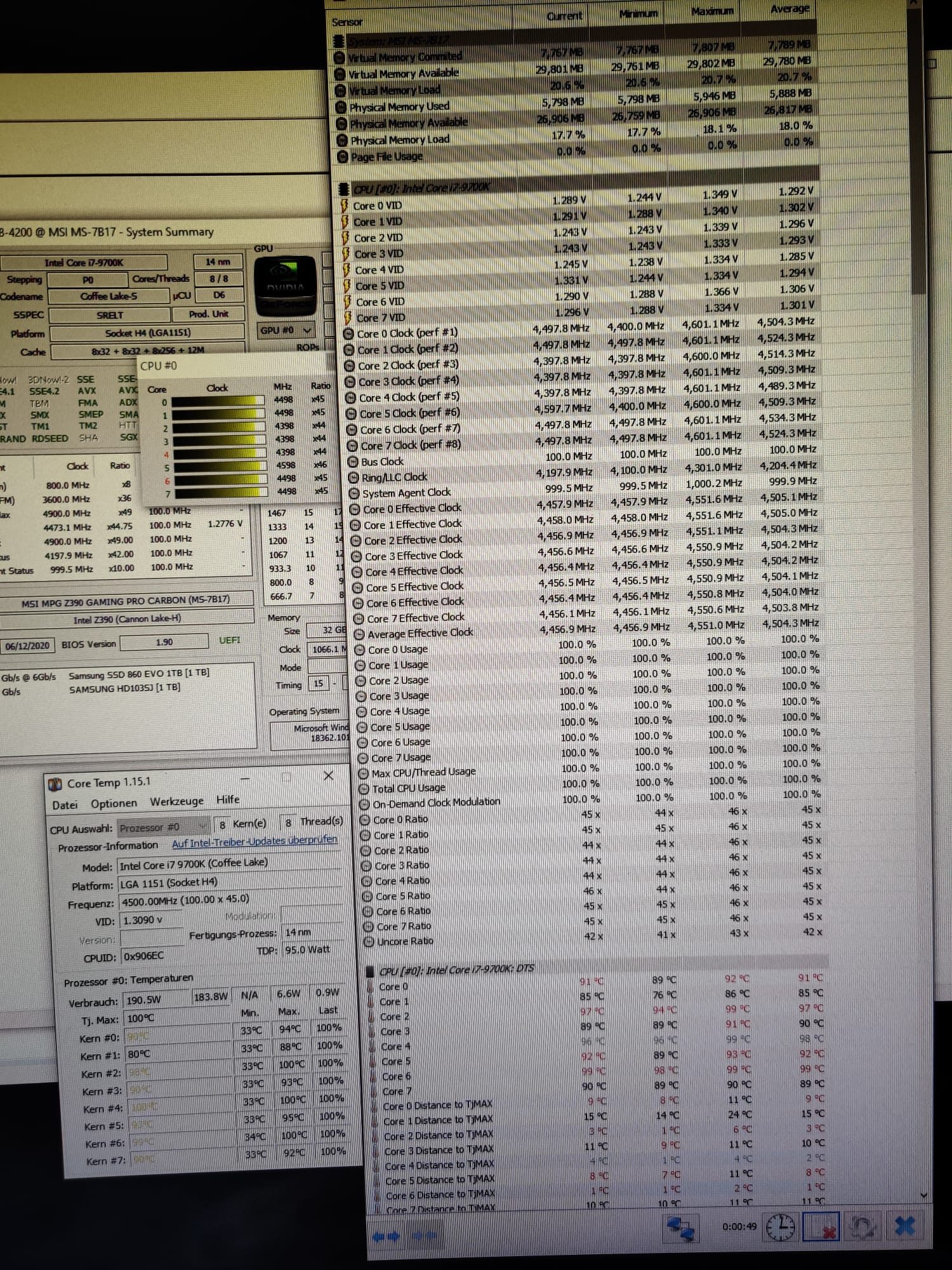This screenshot has height=1270, width=952.
Task: Click the Core 0 clock bar in CPU #0 panel
Action: (x=219, y=401)
